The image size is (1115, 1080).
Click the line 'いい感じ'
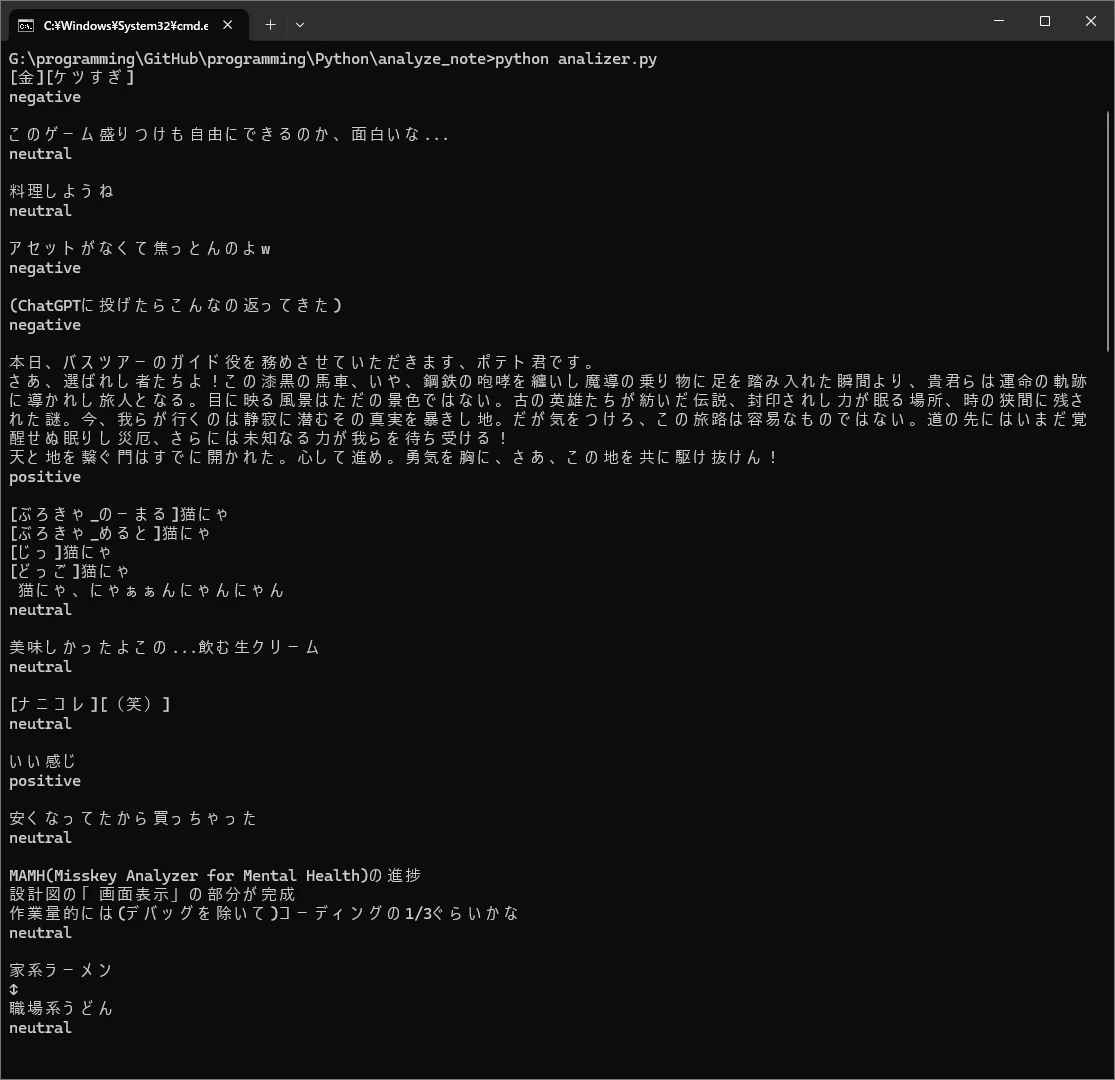coord(43,761)
